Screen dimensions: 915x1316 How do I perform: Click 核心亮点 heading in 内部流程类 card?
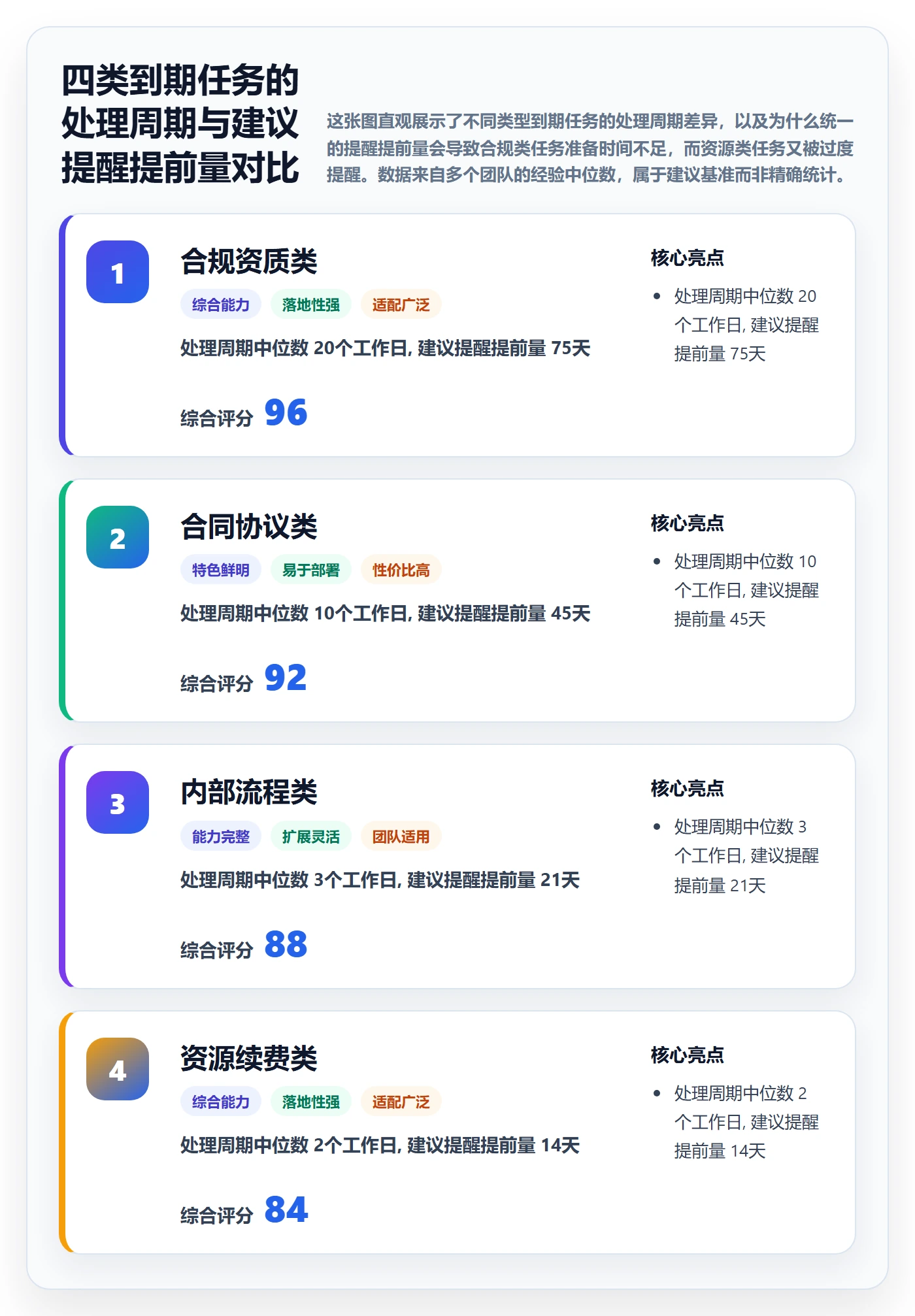click(x=688, y=789)
